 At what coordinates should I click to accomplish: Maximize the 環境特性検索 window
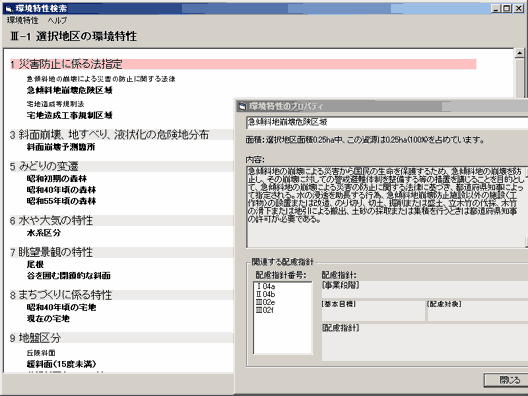click(506, 8)
